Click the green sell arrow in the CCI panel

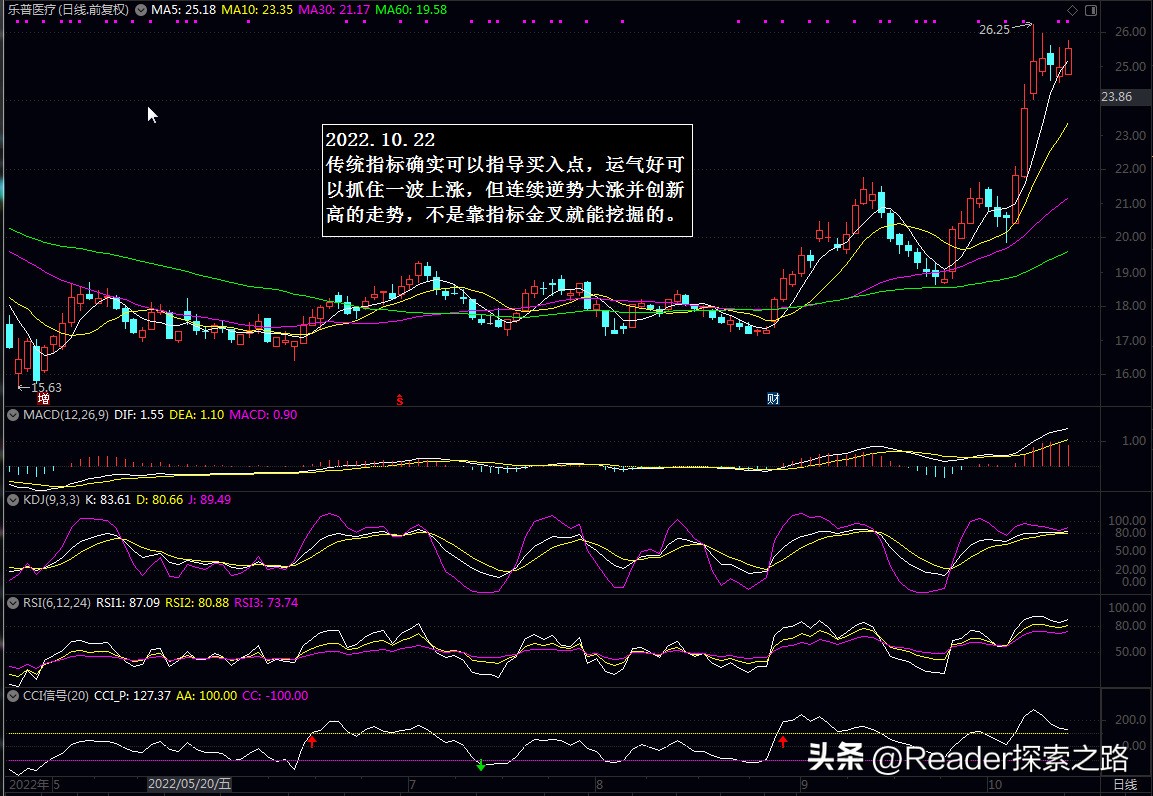coord(479,766)
